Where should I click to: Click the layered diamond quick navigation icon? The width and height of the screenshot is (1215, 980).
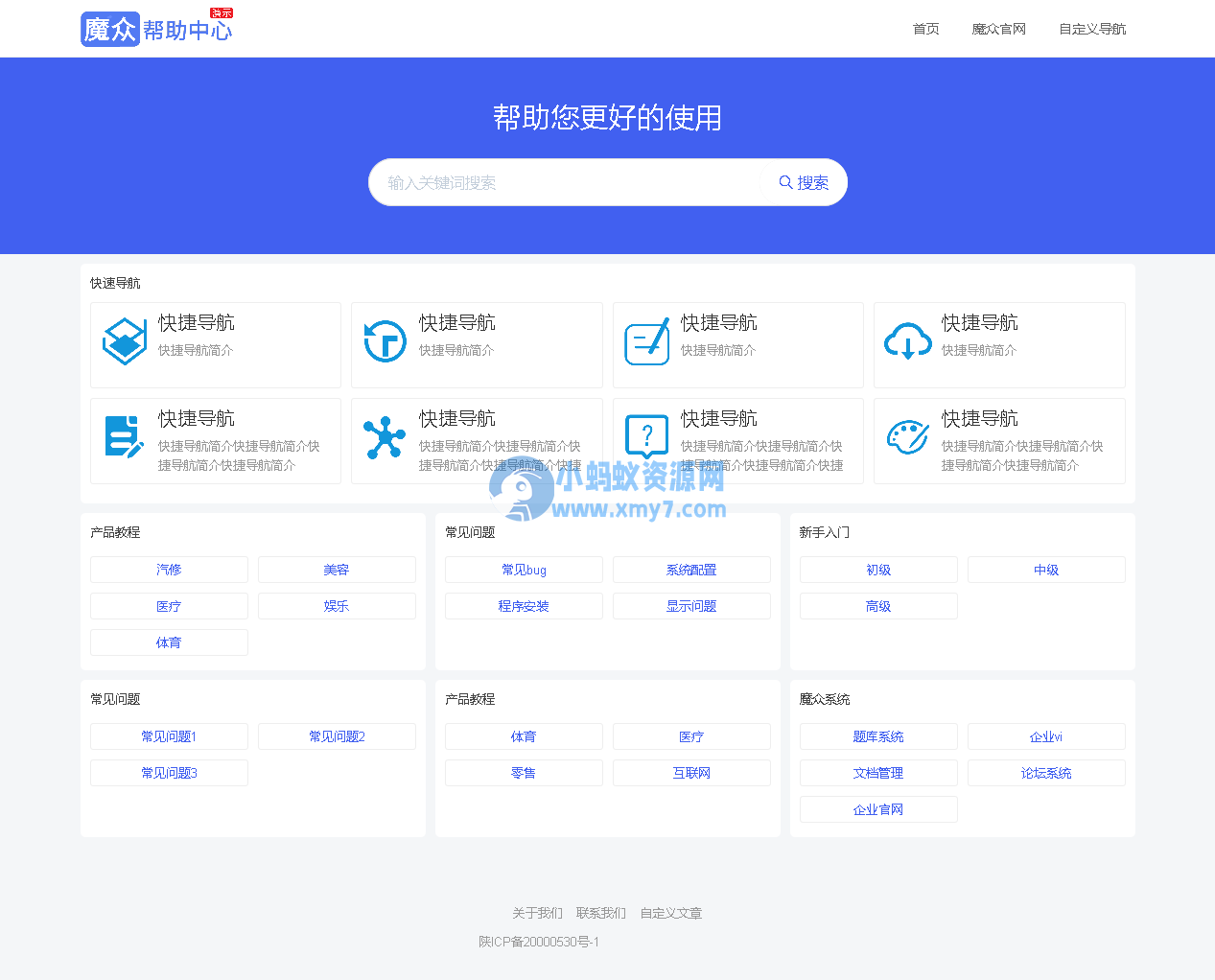coord(124,342)
